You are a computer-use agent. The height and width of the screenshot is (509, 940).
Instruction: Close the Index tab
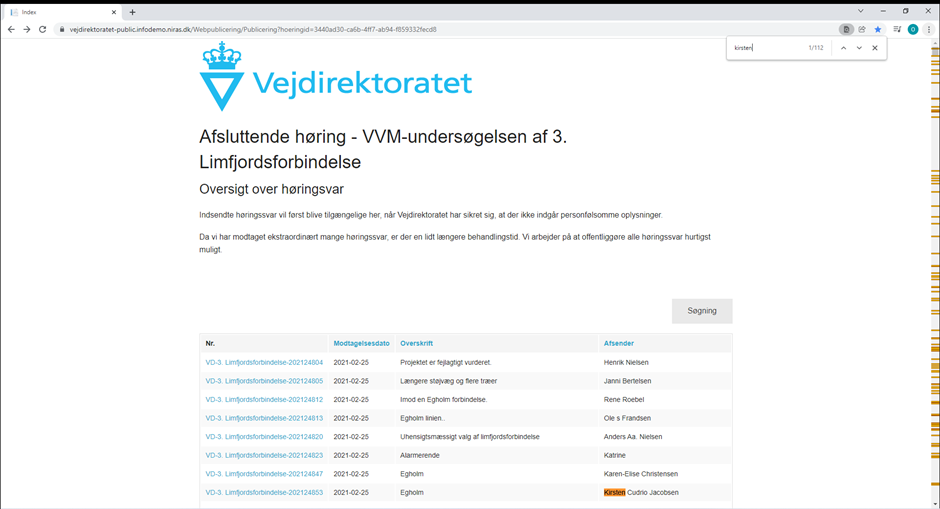[x=114, y=12]
